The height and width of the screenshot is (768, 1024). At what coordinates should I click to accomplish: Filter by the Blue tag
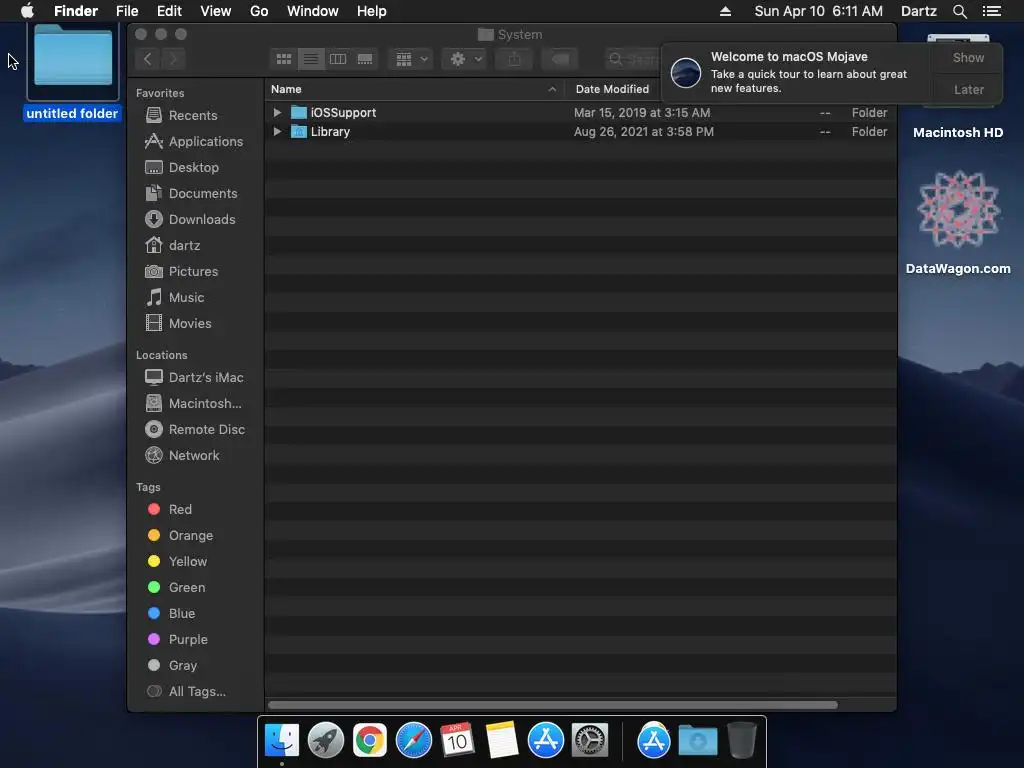(x=182, y=613)
